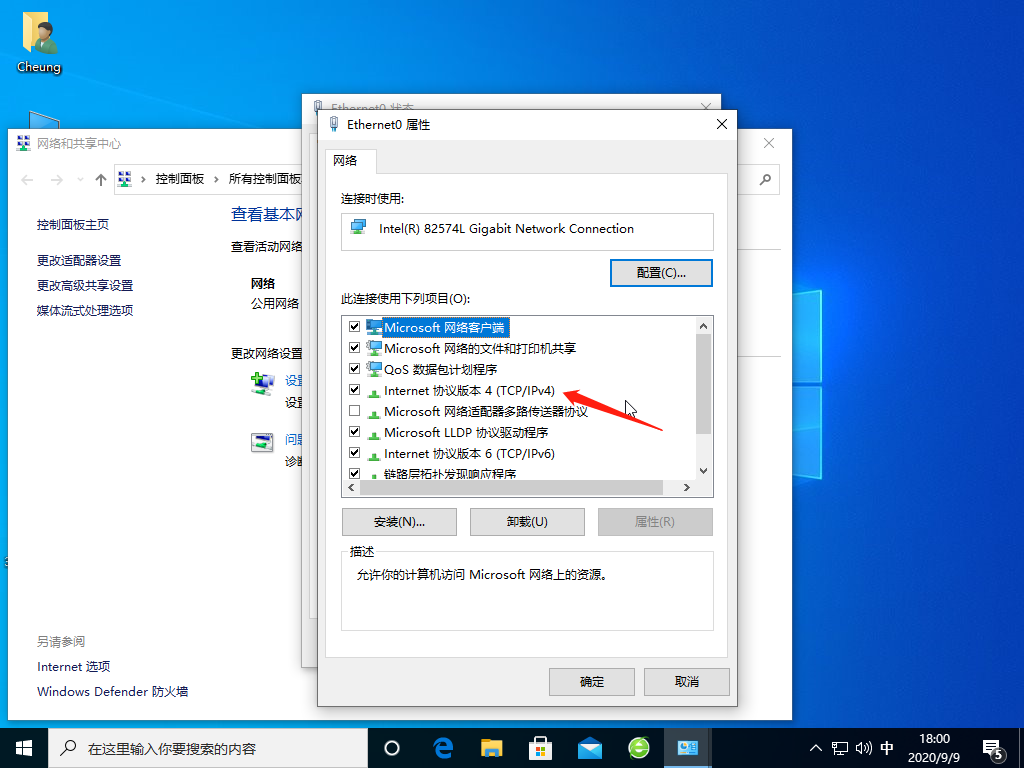
Task: Toggle the Internet 协议版本 6 (TCP/IPv6) checkbox
Action: [354, 453]
